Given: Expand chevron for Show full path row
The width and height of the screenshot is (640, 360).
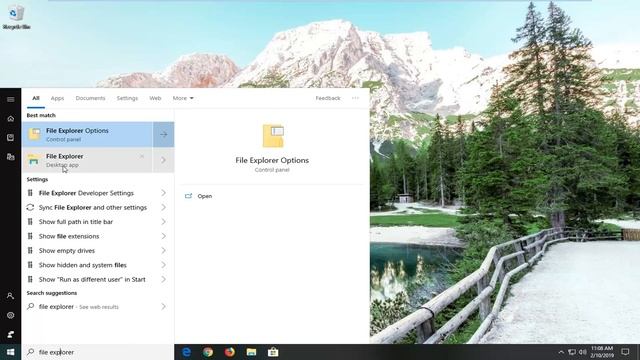Looking at the screenshot, I should (164, 222).
